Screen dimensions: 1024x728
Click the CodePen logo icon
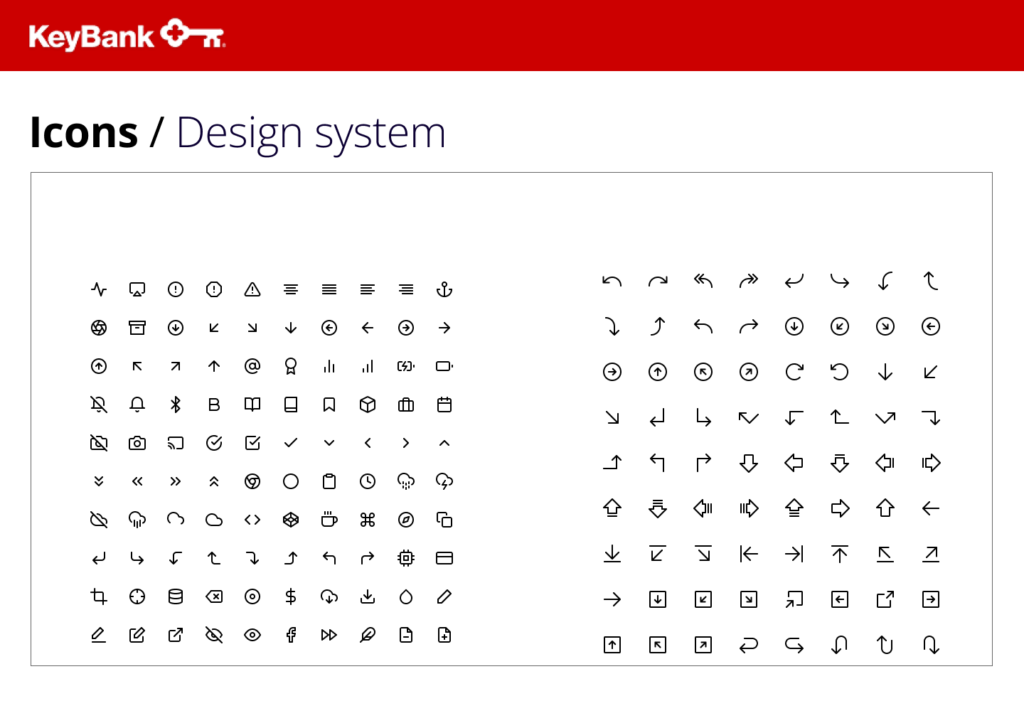(291, 520)
